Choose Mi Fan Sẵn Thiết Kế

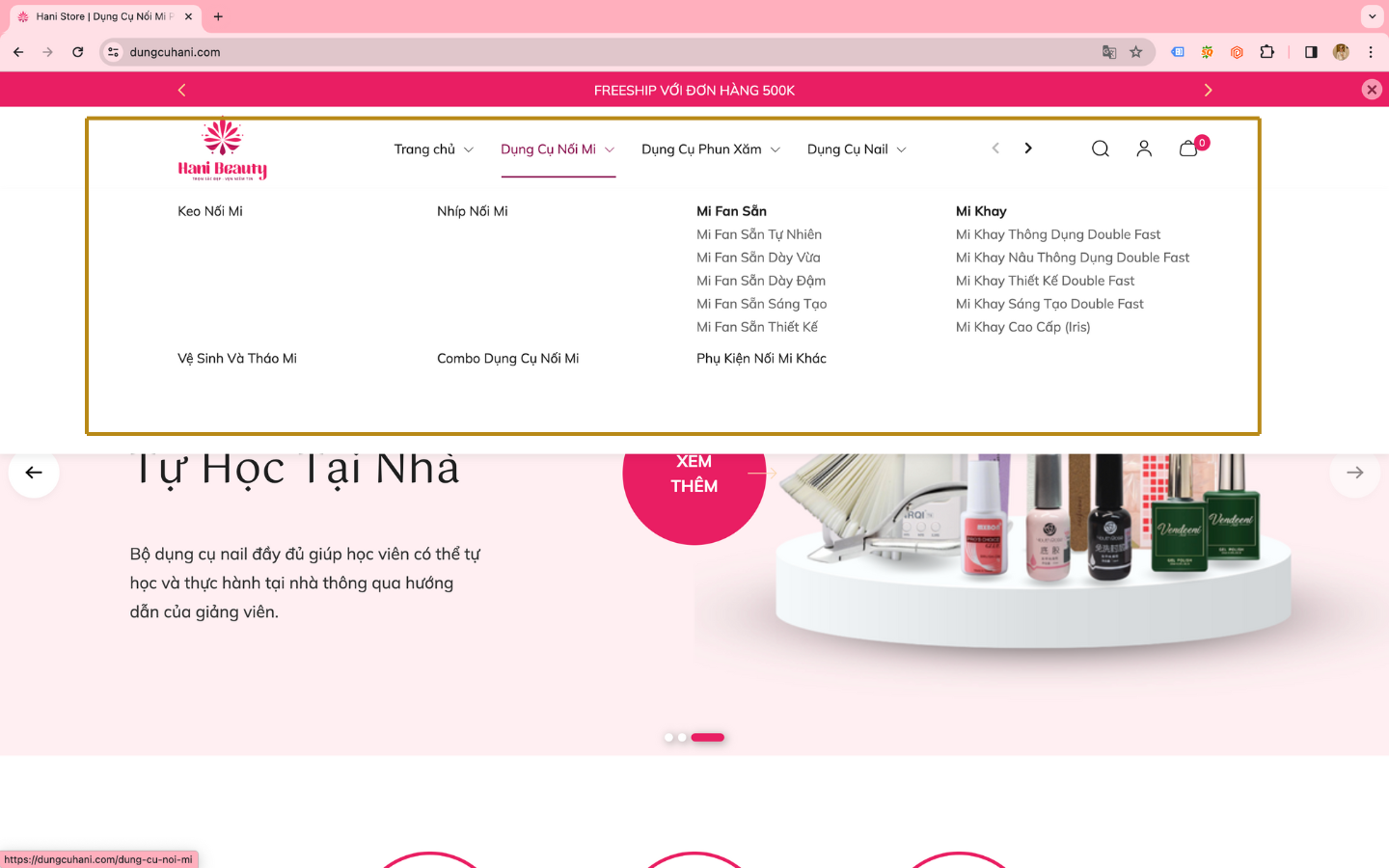pyautogui.click(x=757, y=327)
